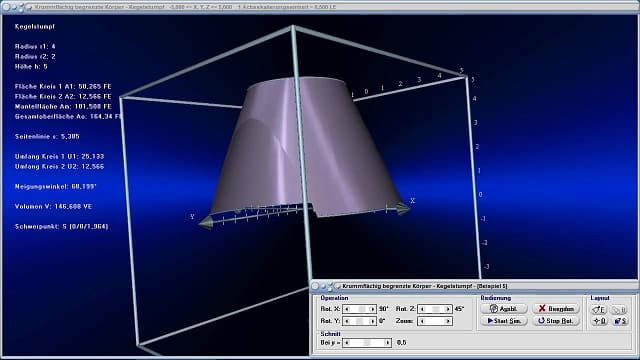Click the 'Schwerpunkt: S' text line
The image size is (640, 360).
point(61,227)
